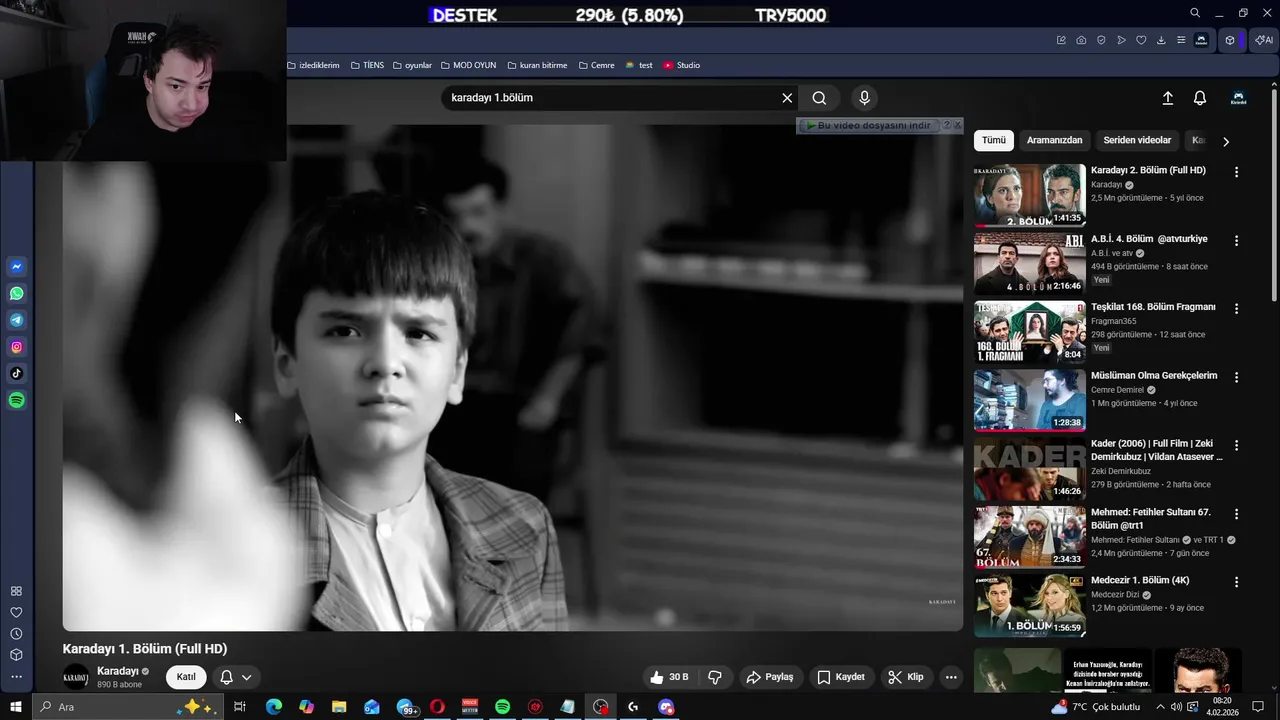
Task: Open more video actions three dots
Action: coord(951,677)
